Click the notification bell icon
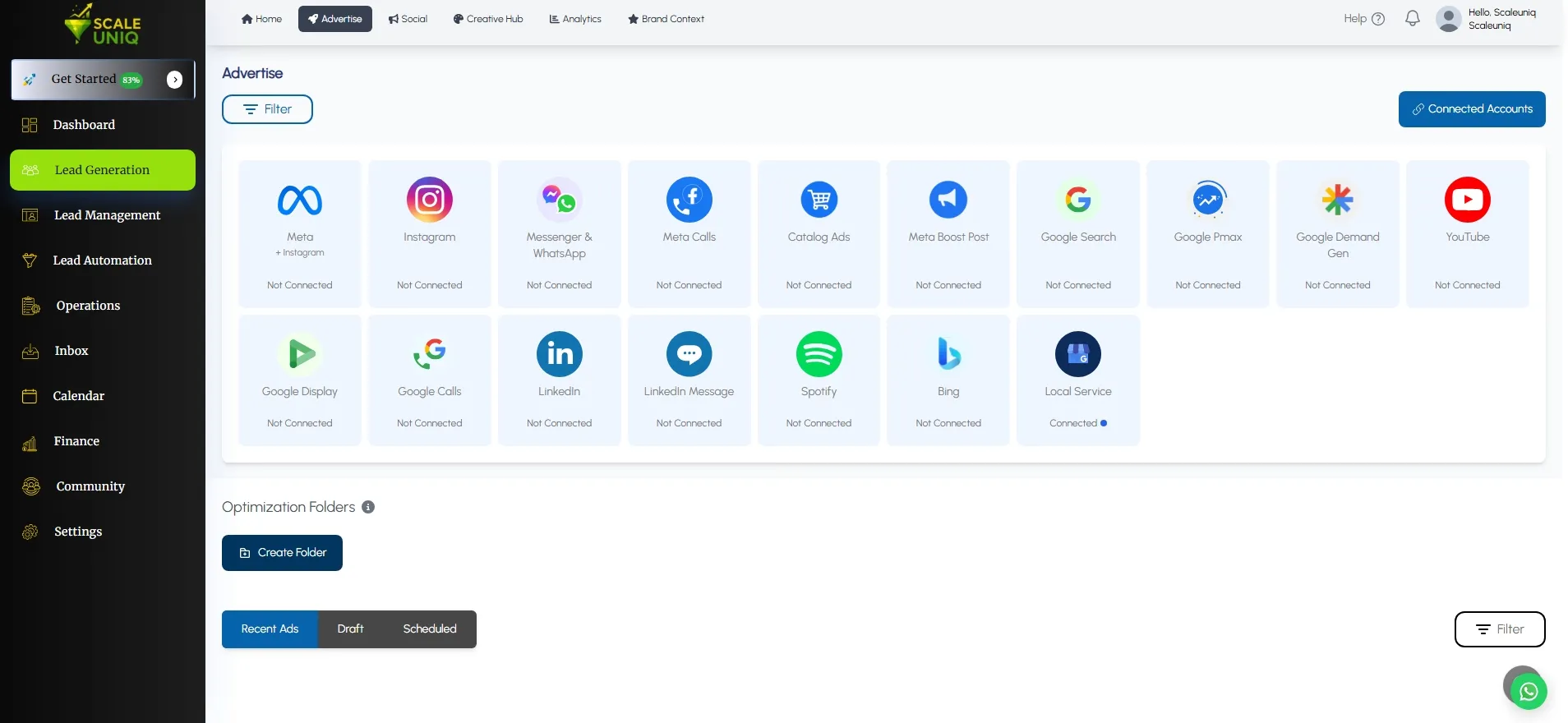 pos(1413,18)
